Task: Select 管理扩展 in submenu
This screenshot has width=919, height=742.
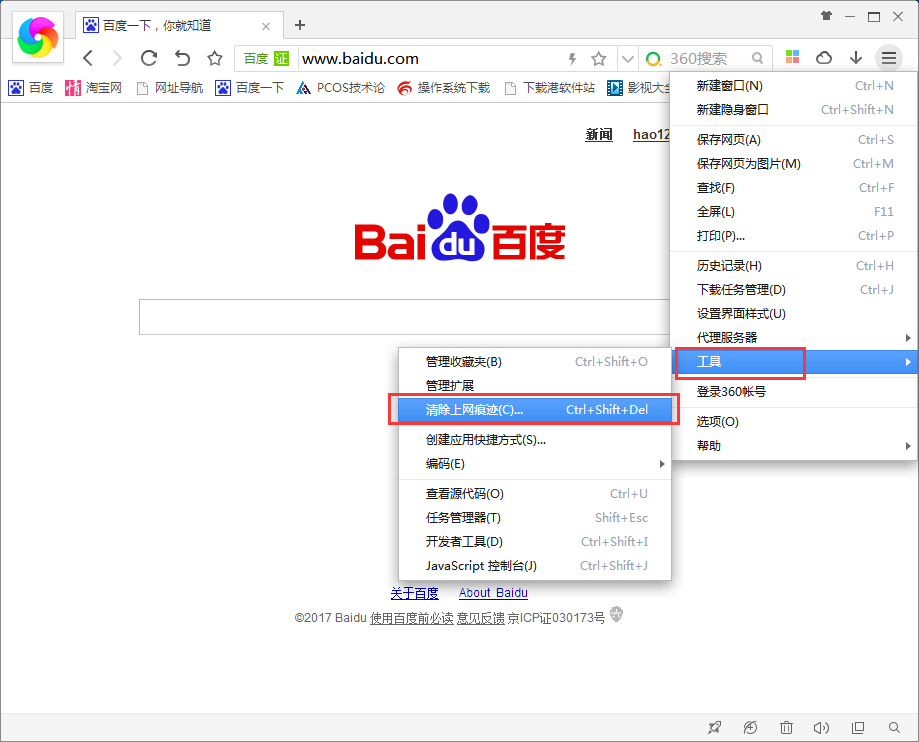Action: pyautogui.click(x=535, y=386)
